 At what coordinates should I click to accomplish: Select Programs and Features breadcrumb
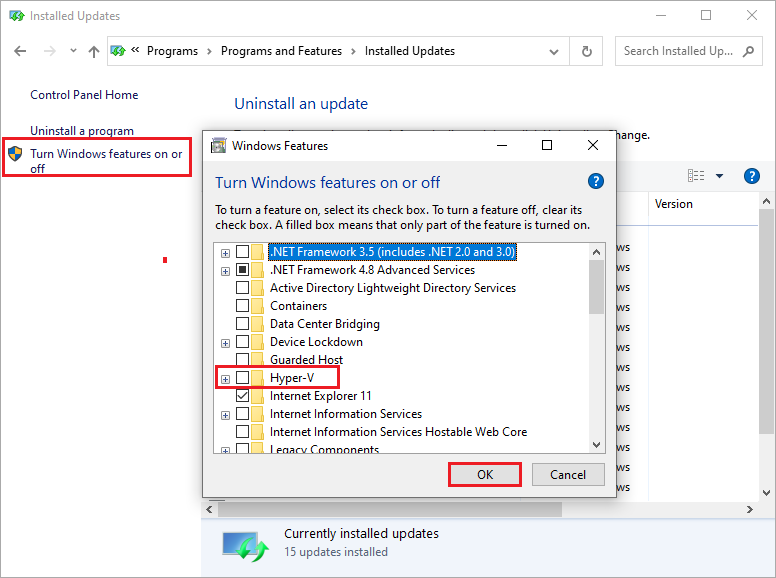click(x=281, y=51)
